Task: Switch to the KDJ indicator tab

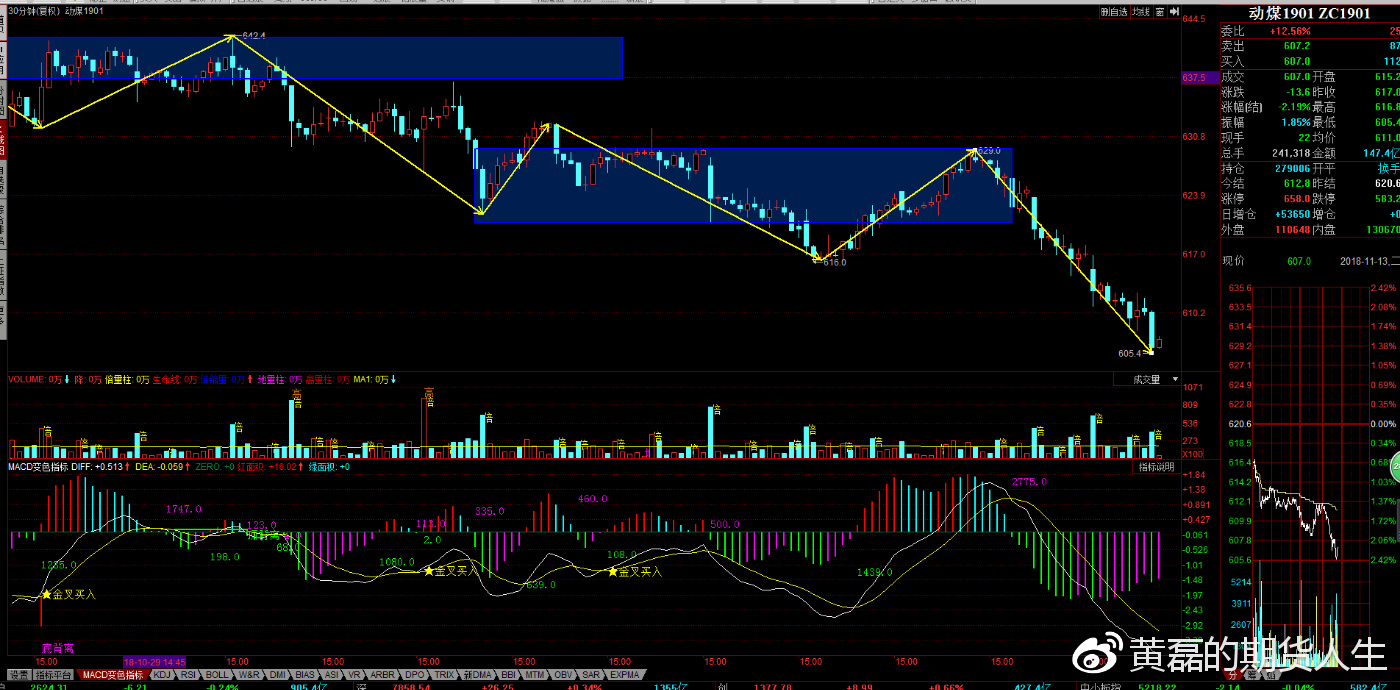Action: tap(162, 675)
